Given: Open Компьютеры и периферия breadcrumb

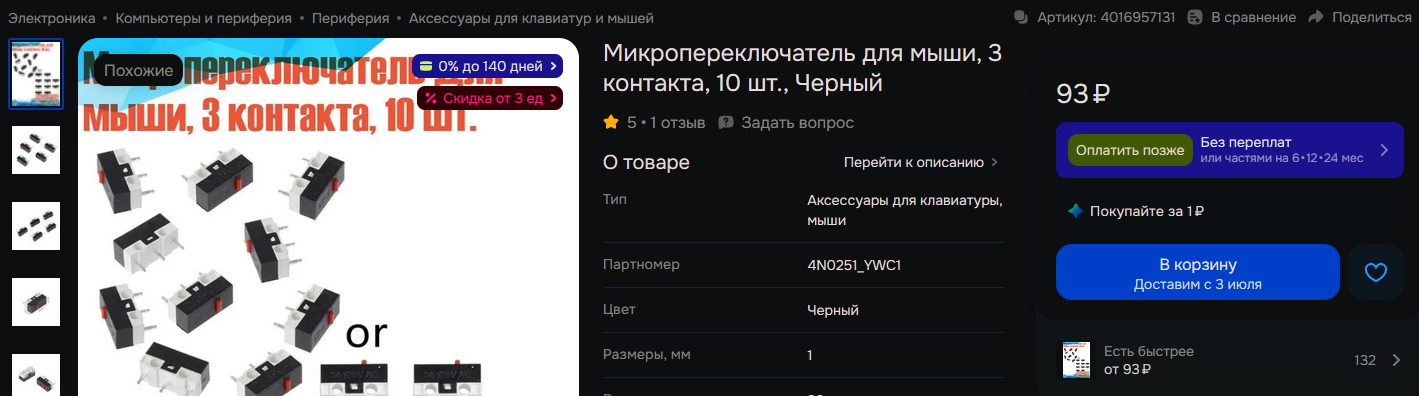Looking at the screenshot, I should click(204, 18).
